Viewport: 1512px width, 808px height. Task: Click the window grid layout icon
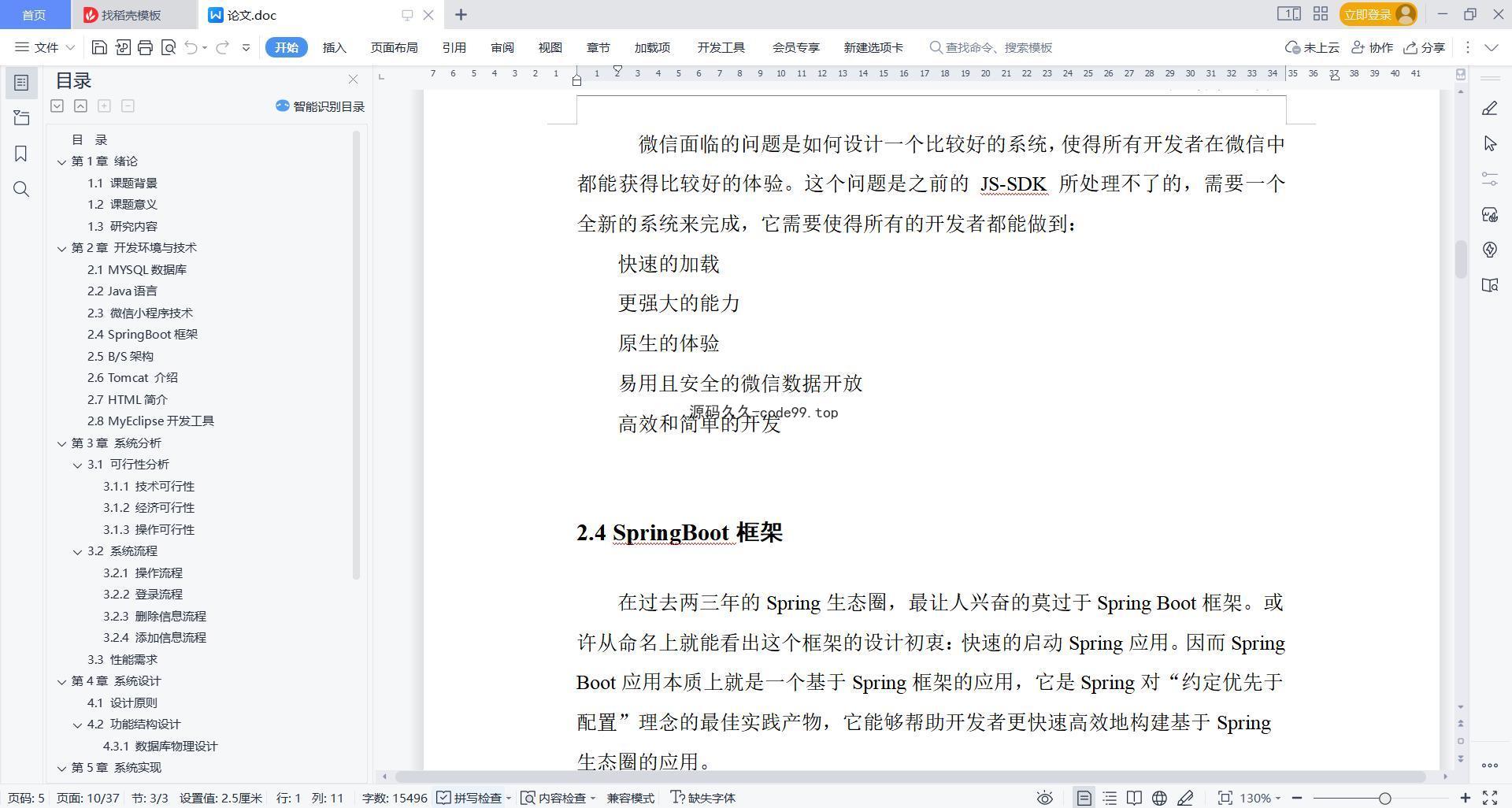[x=1321, y=14]
